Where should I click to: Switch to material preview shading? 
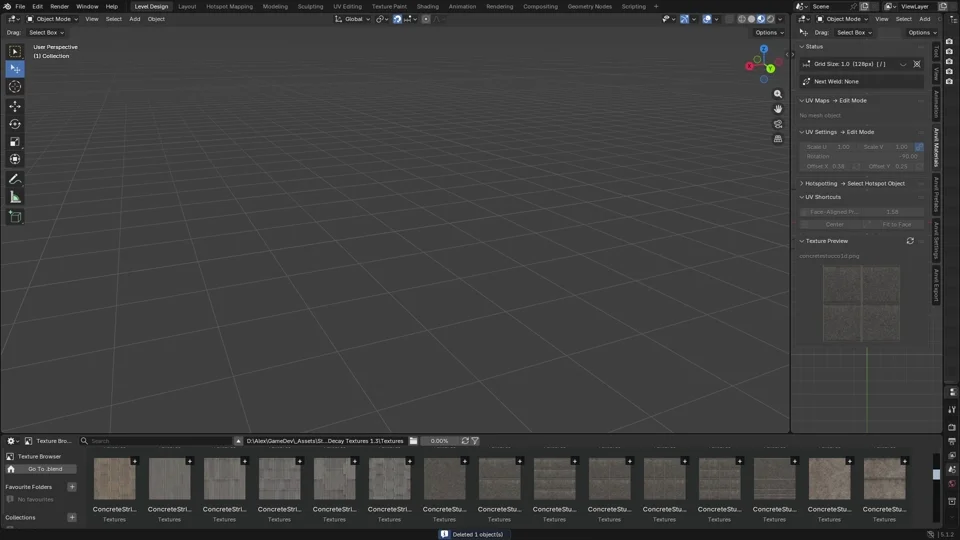761,19
